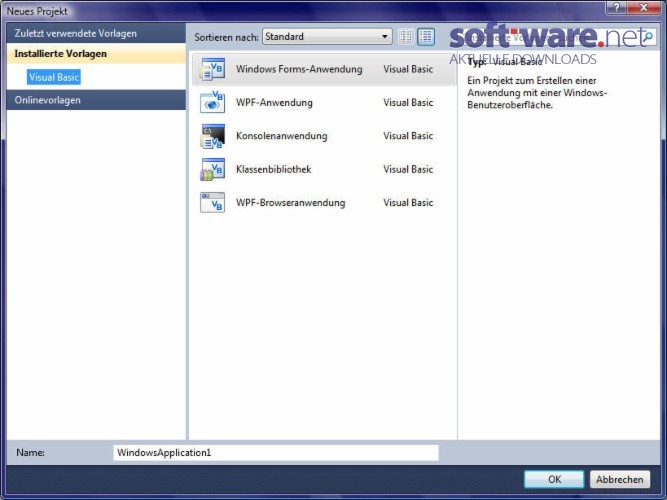Open the Sortieren nach dropdown
The height and width of the screenshot is (500, 667).
(327, 37)
